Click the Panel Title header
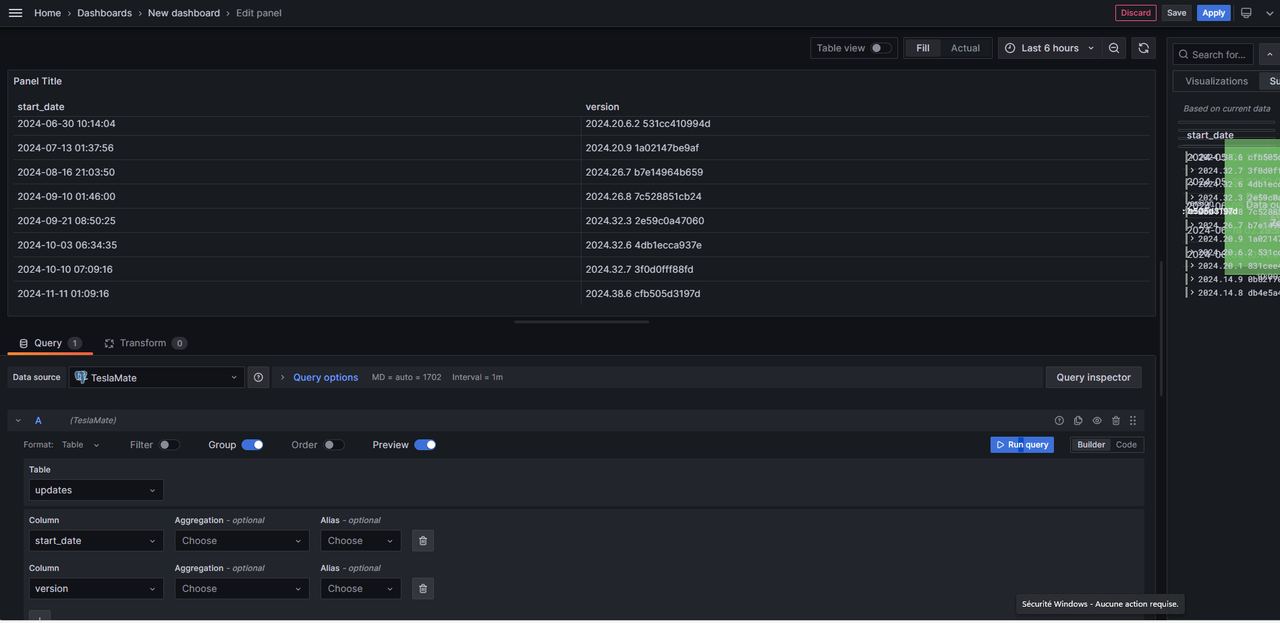This screenshot has width=1280, height=623. point(37,81)
